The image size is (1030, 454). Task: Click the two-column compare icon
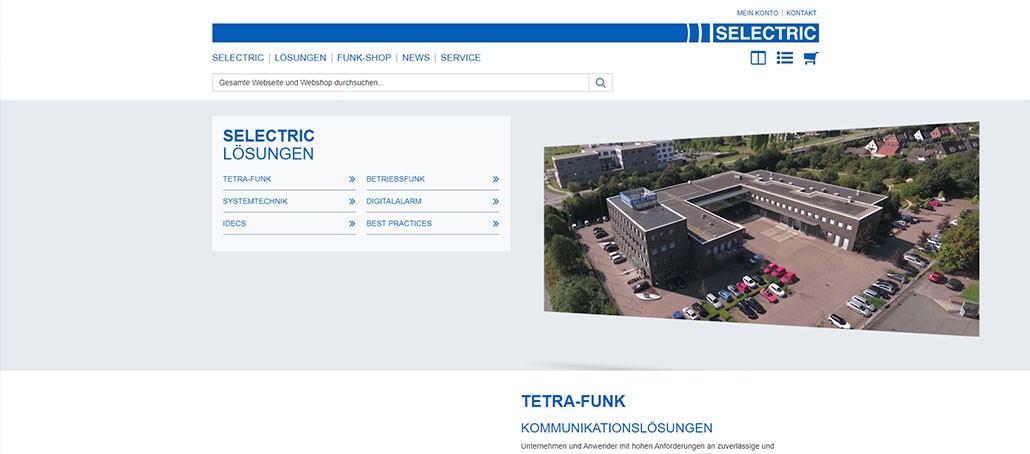coord(758,58)
